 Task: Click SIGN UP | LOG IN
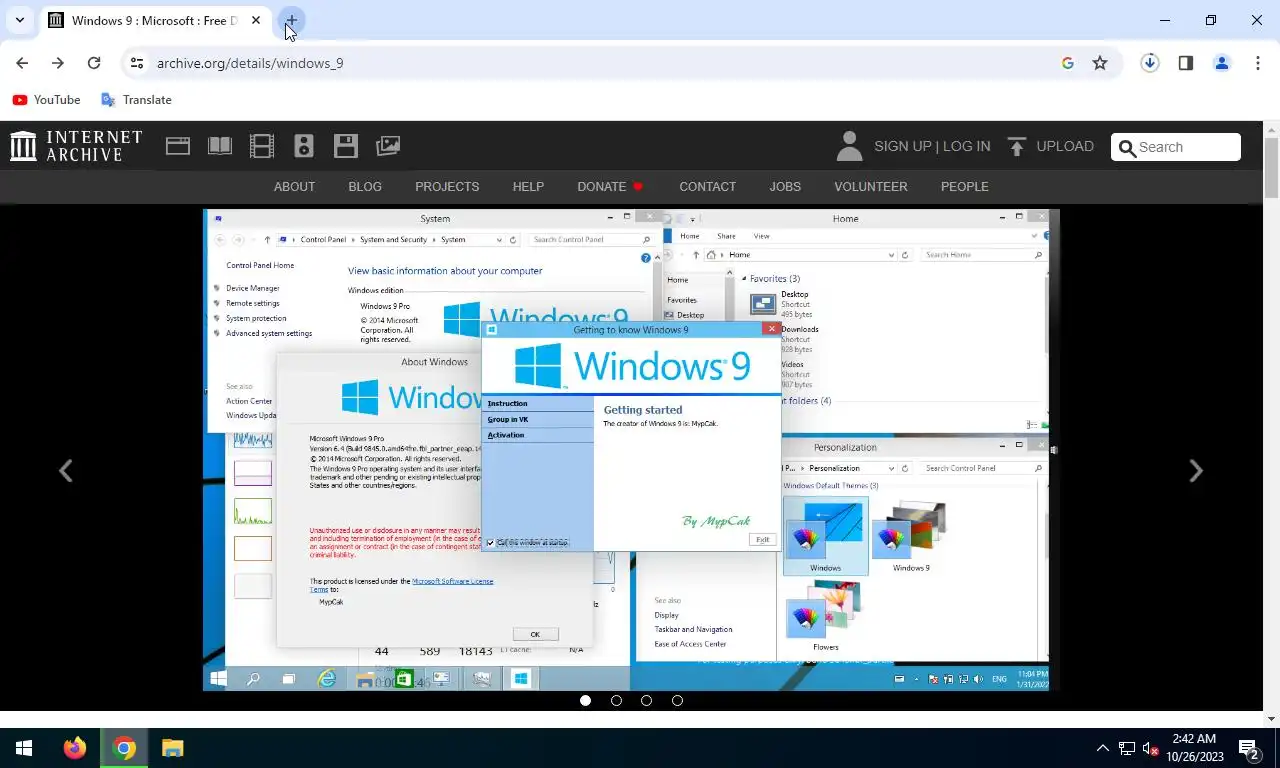932,146
